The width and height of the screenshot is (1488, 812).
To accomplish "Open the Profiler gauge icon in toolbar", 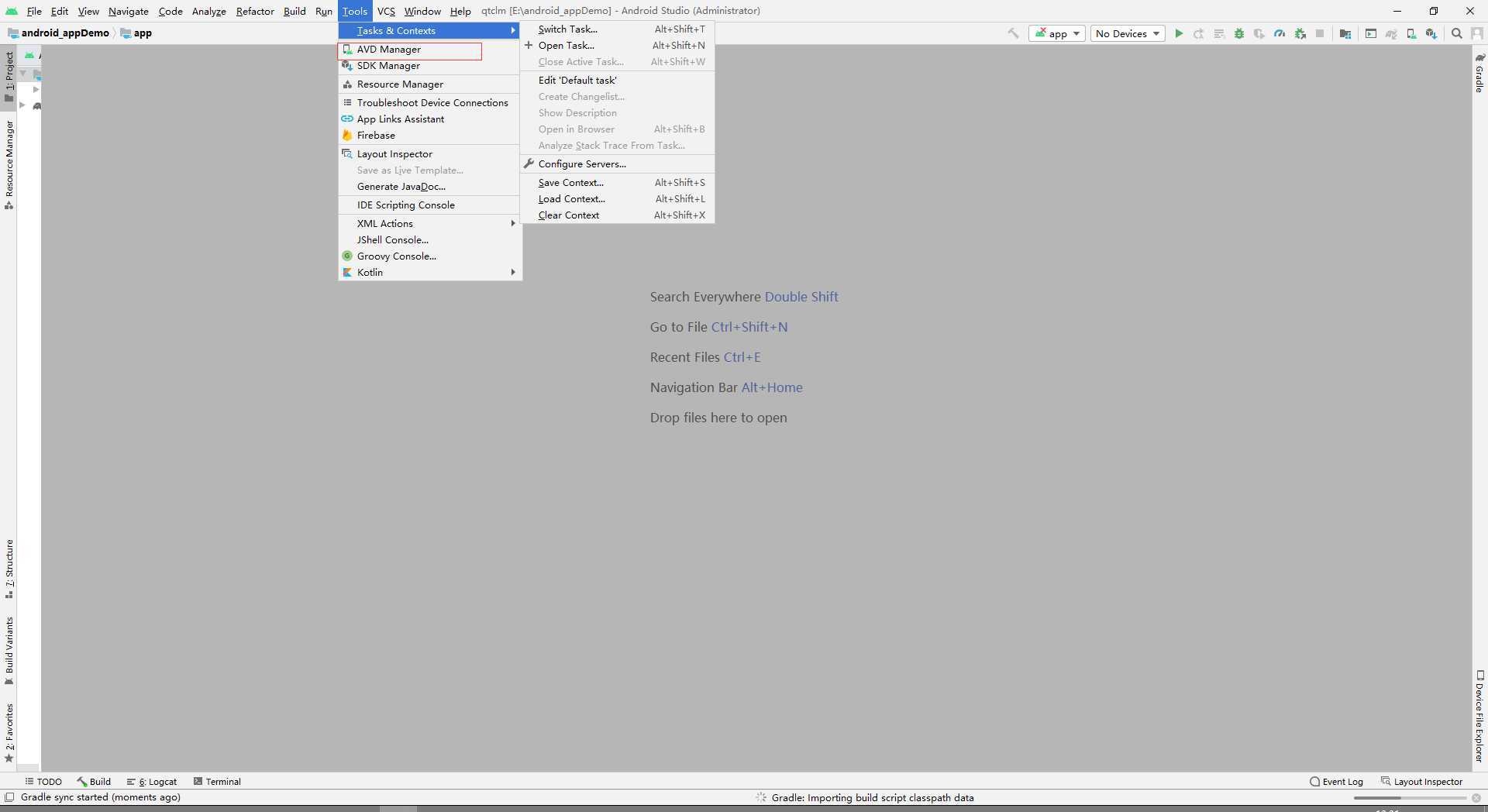I will coord(1280,33).
